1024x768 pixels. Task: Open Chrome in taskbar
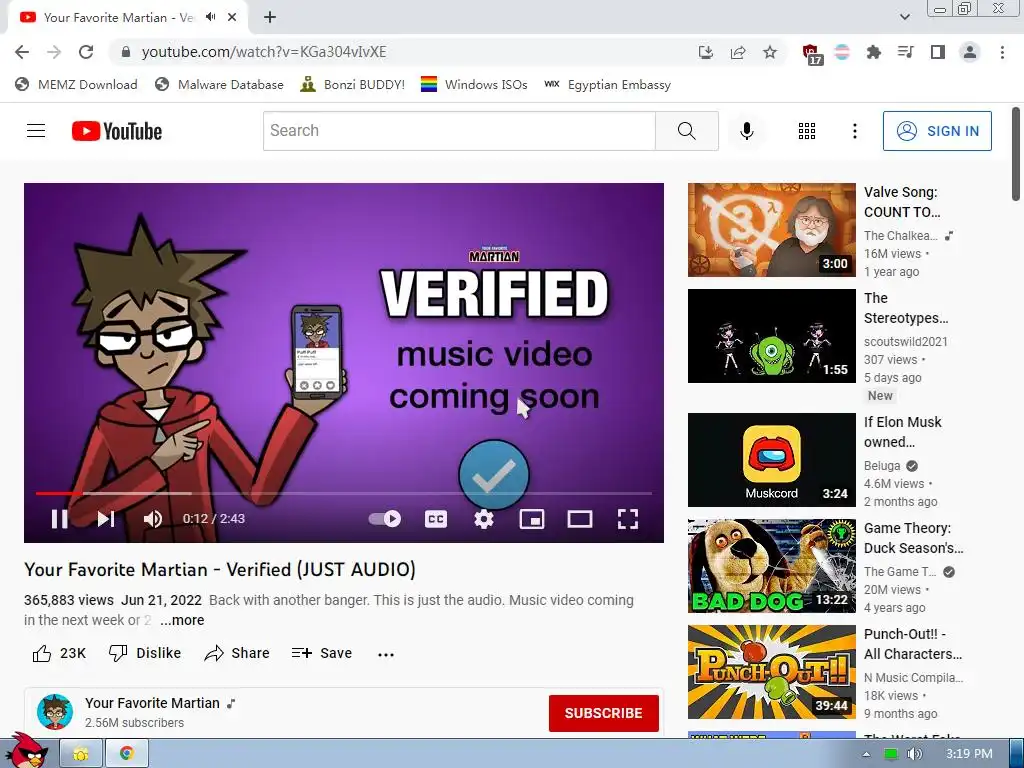pos(127,753)
